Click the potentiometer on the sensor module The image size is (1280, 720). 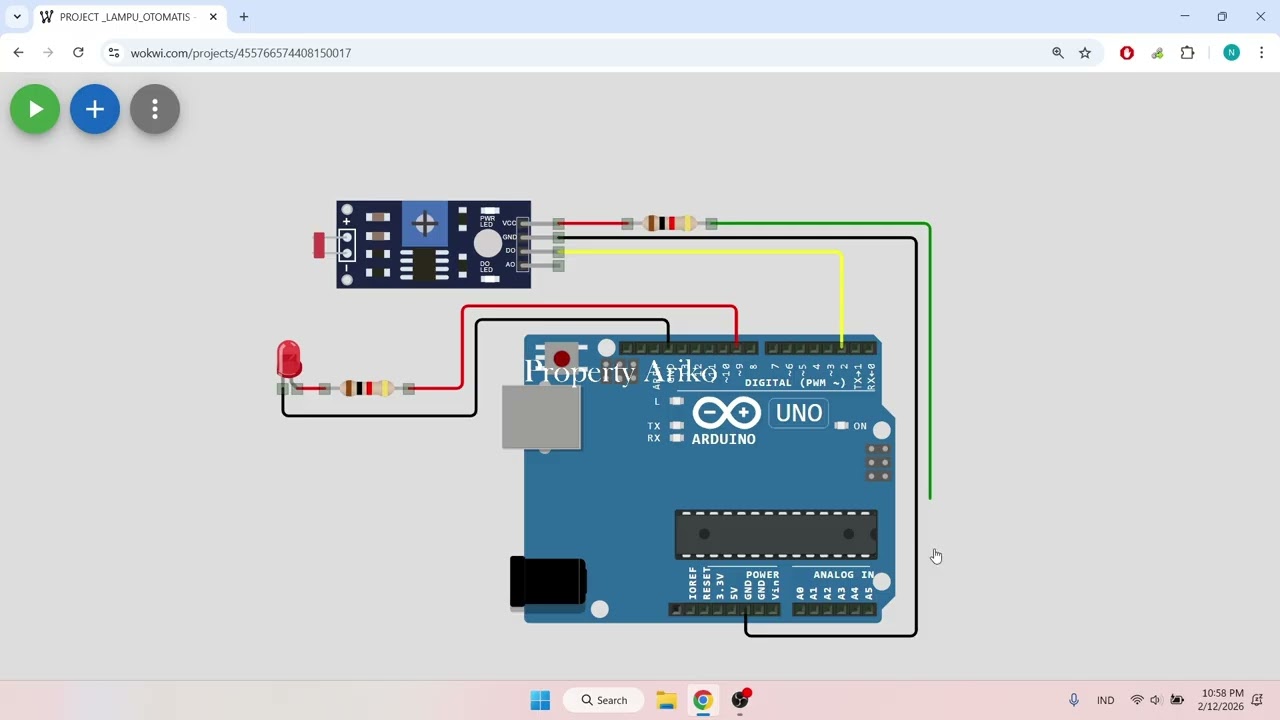click(x=425, y=224)
